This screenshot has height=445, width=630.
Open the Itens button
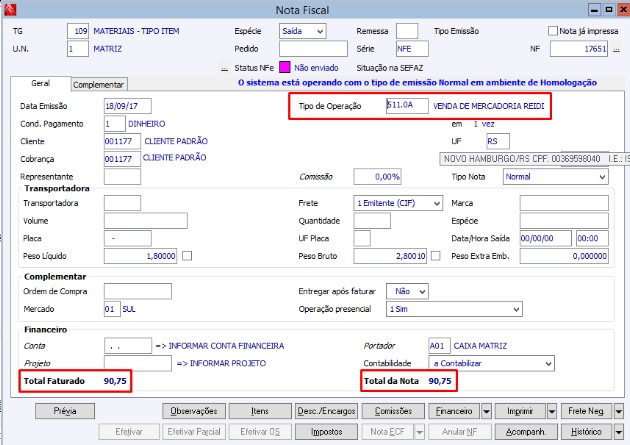point(260,411)
